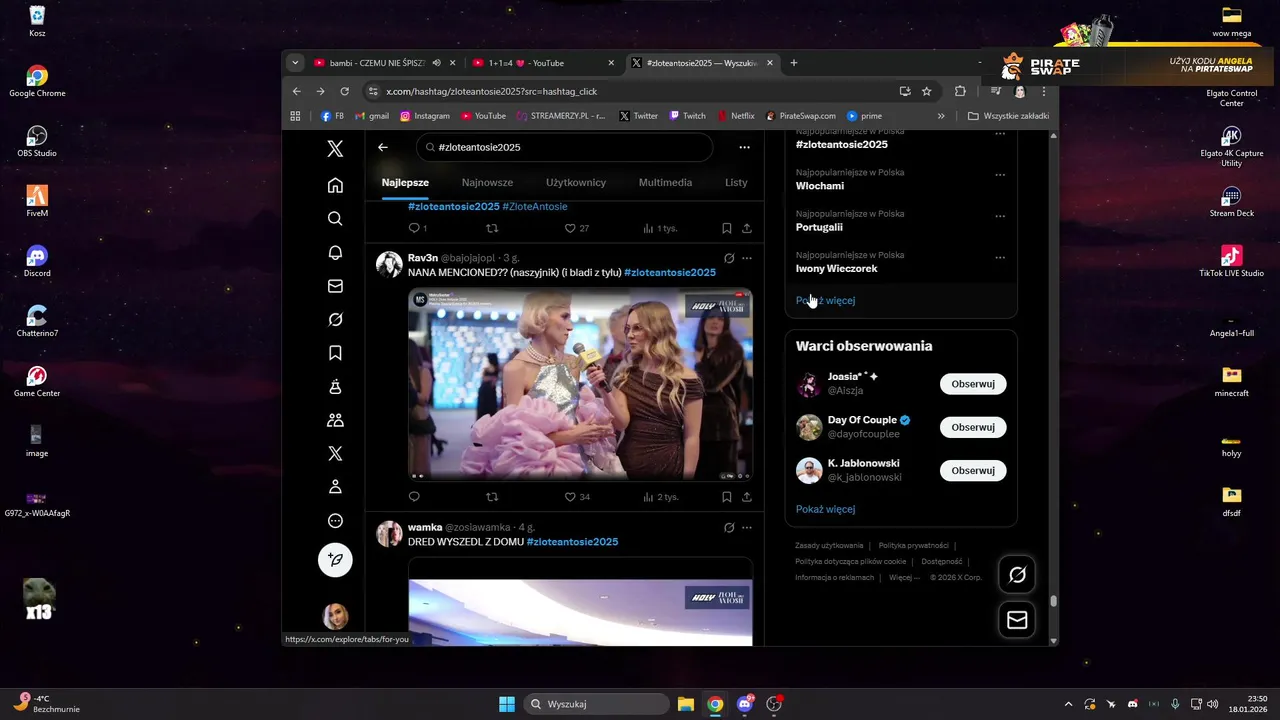Screen dimensions: 1280x720
Task: Open OBS Studio desktop icon
Action: tap(37, 141)
